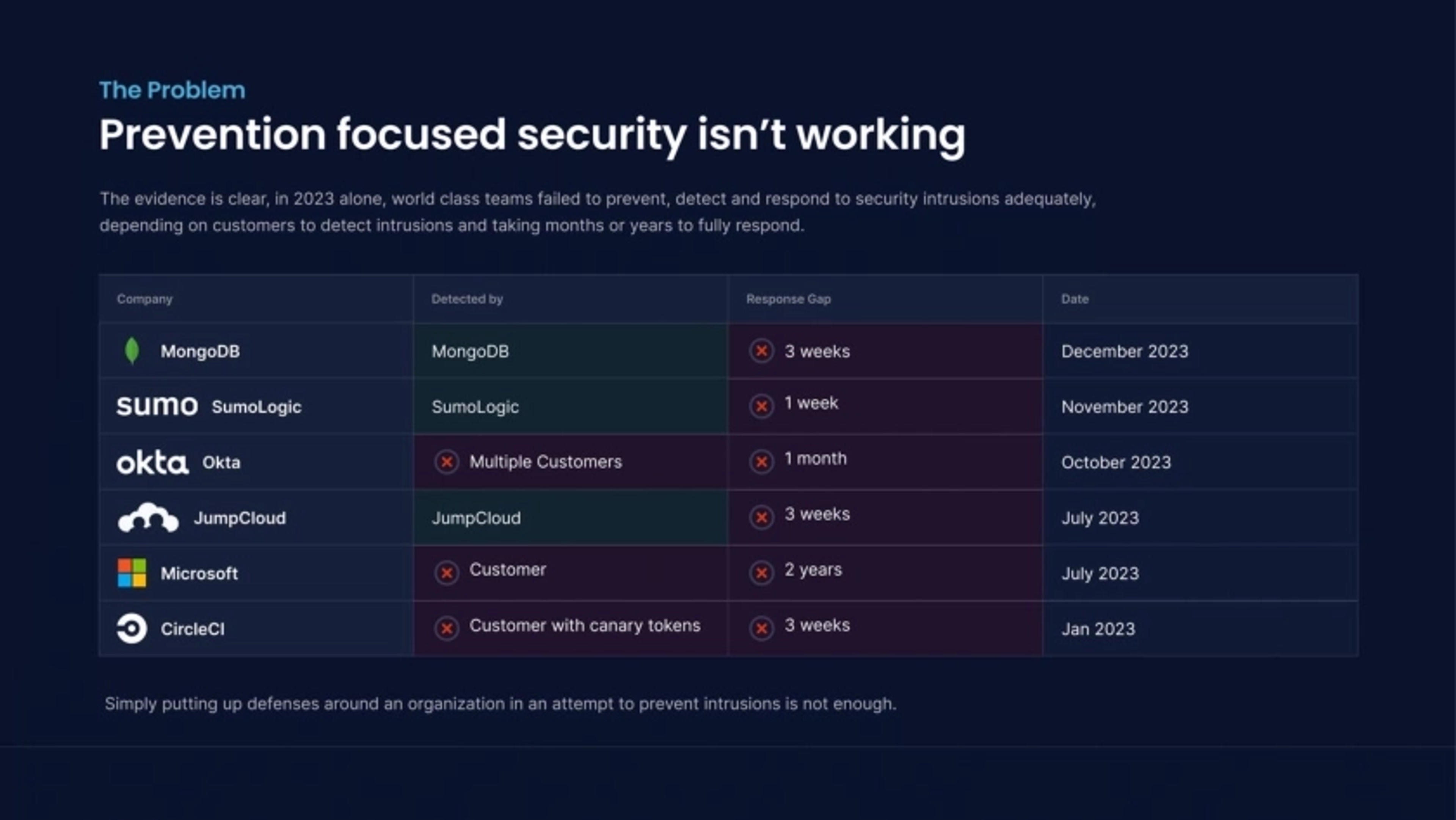Select the Response Gap column header
The height and width of the screenshot is (820, 1456).
pos(787,299)
